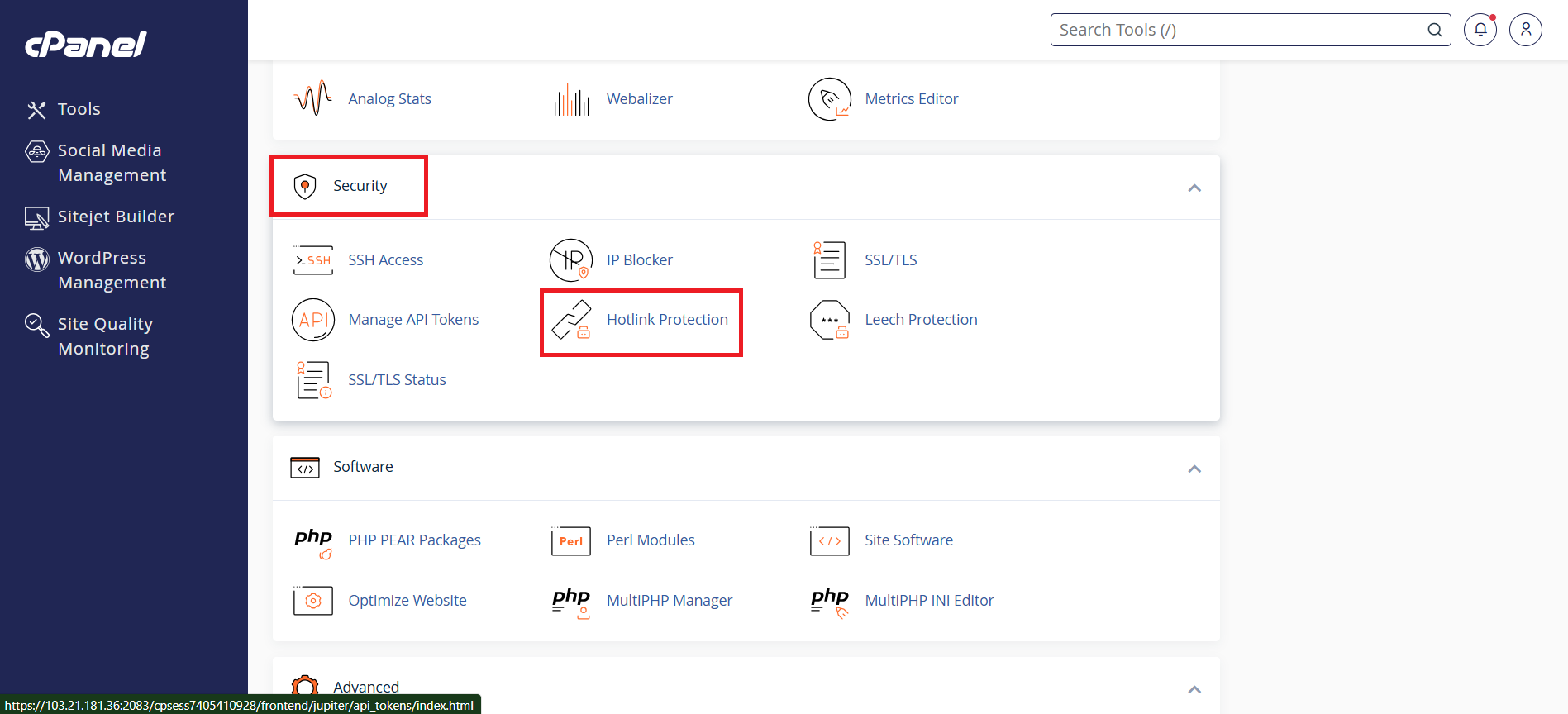Open the MultiPHP INI Editor link
The height and width of the screenshot is (714, 1568).
pyautogui.click(x=930, y=601)
